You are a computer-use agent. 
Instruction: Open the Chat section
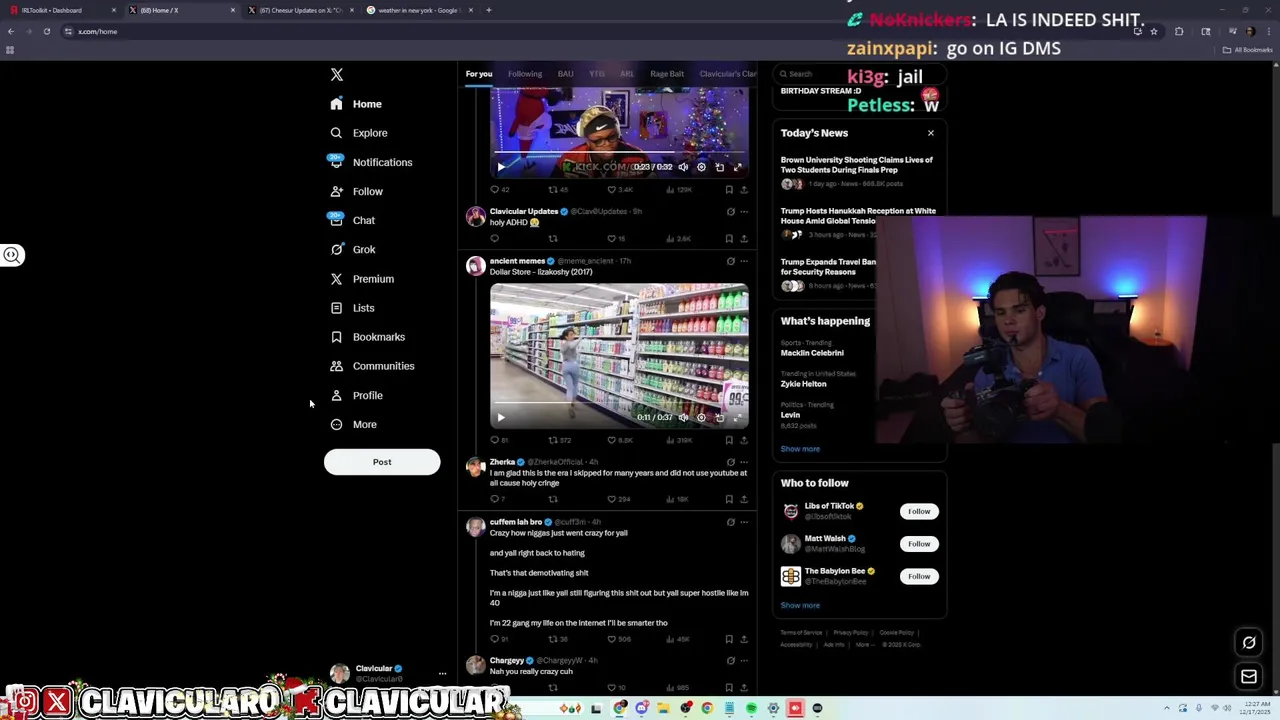pyautogui.click(x=353, y=221)
